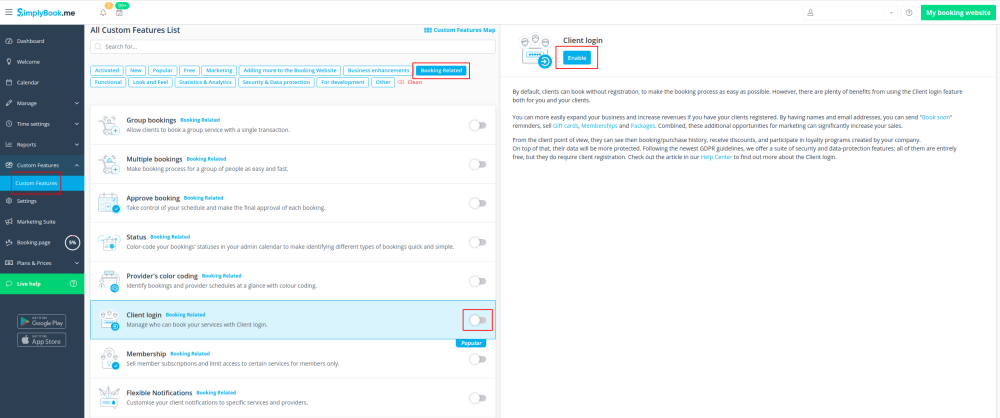
Task: Open the user account dropdown
Action: [850, 13]
